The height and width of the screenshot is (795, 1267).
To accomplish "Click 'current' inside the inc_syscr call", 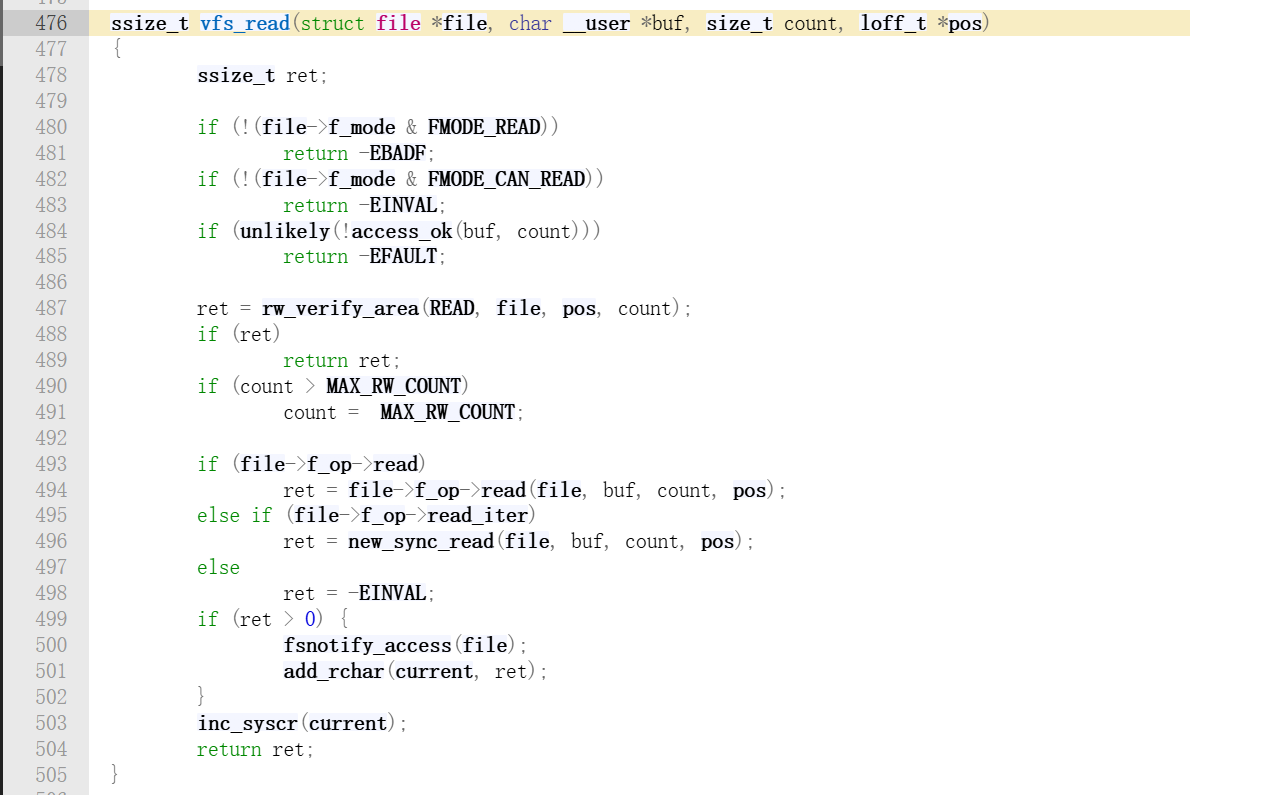I will pos(349,723).
